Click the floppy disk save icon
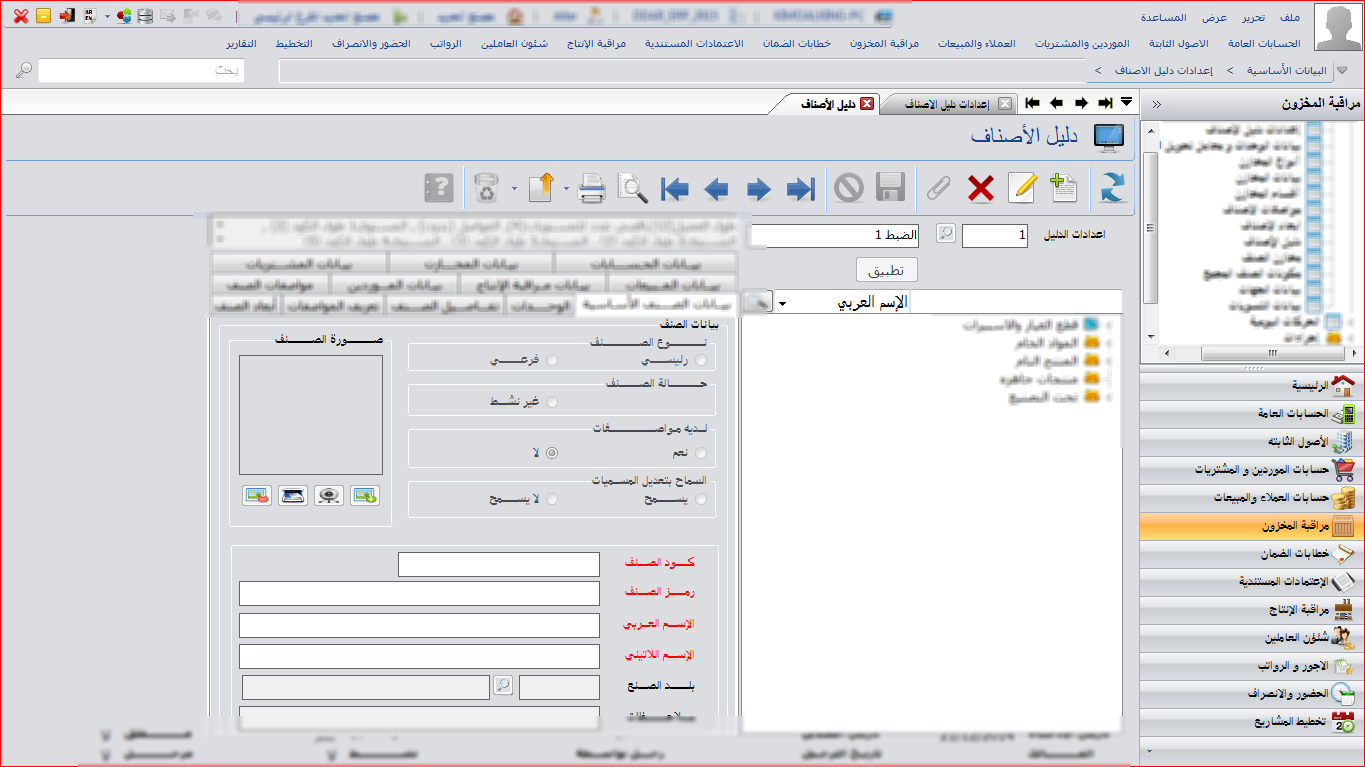The height and width of the screenshot is (767, 1365). [890, 188]
